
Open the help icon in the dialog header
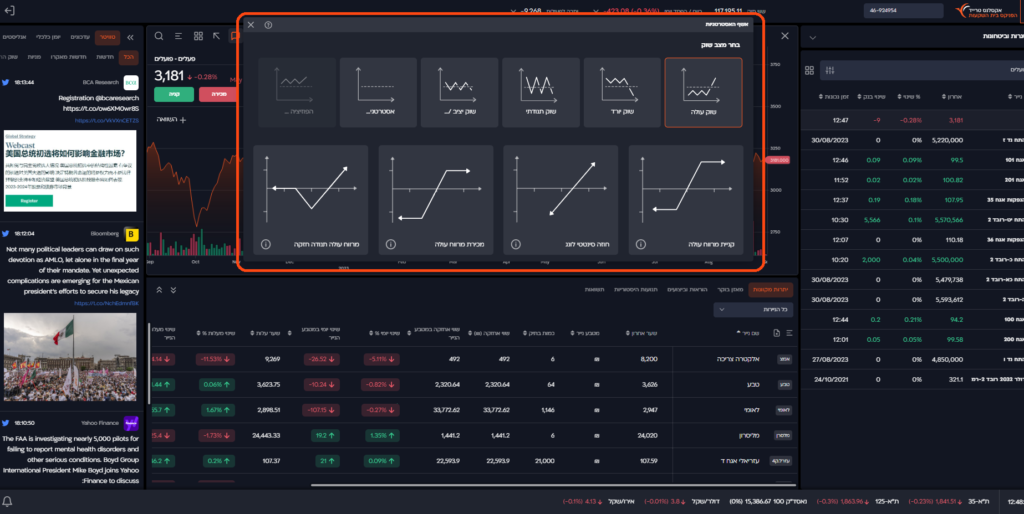(x=268, y=25)
